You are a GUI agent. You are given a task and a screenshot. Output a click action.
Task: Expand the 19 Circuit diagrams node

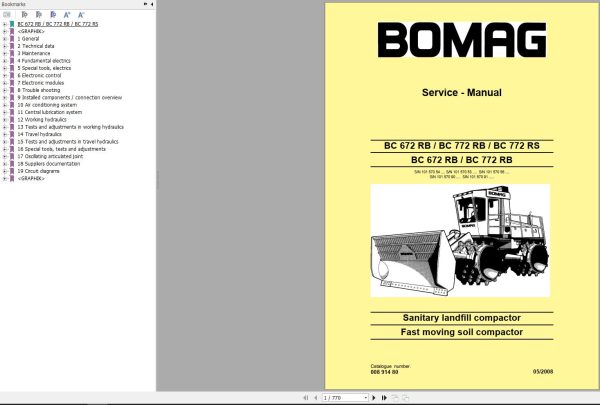(x=5, y=171)
